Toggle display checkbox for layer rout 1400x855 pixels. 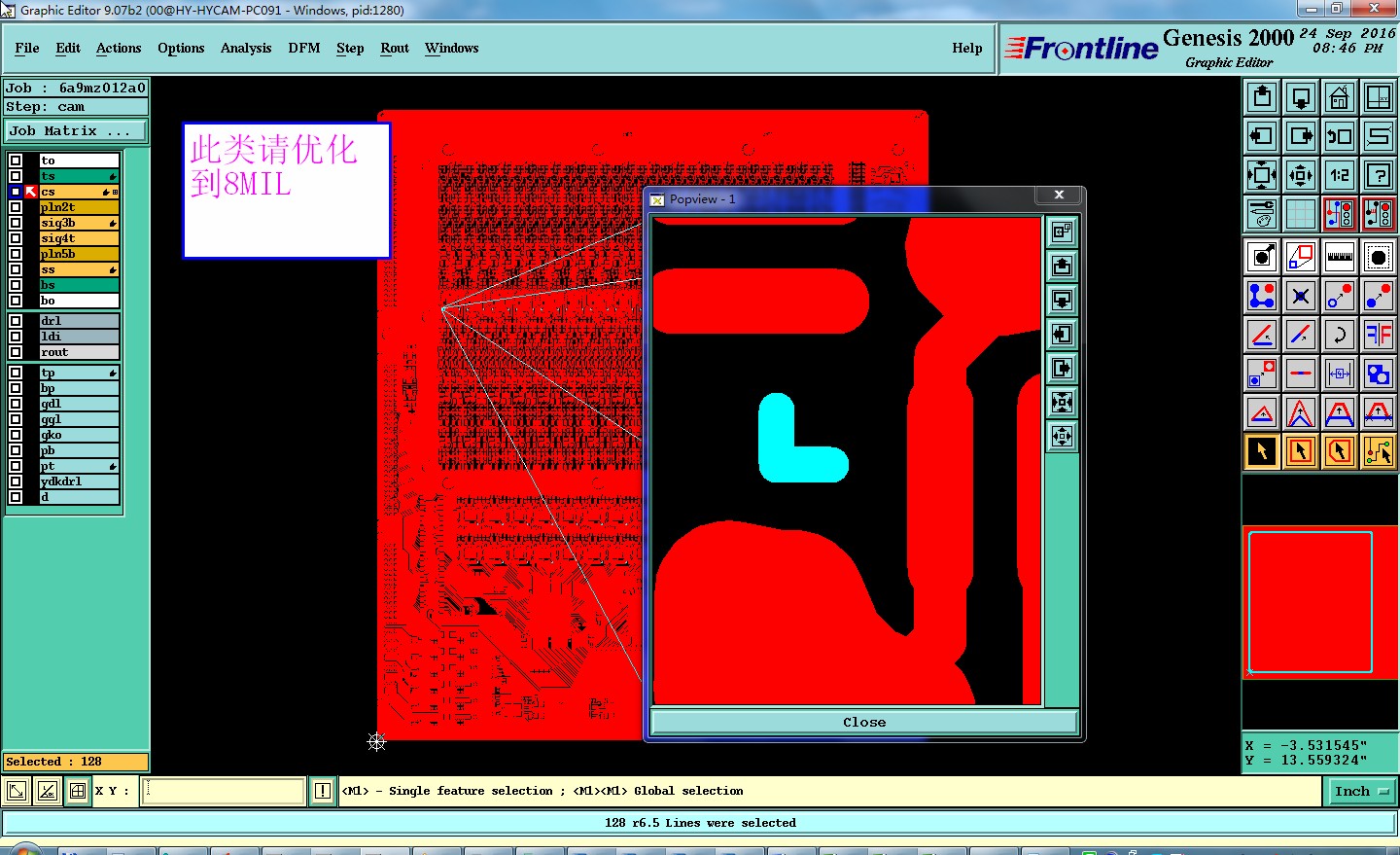point(16,352)
